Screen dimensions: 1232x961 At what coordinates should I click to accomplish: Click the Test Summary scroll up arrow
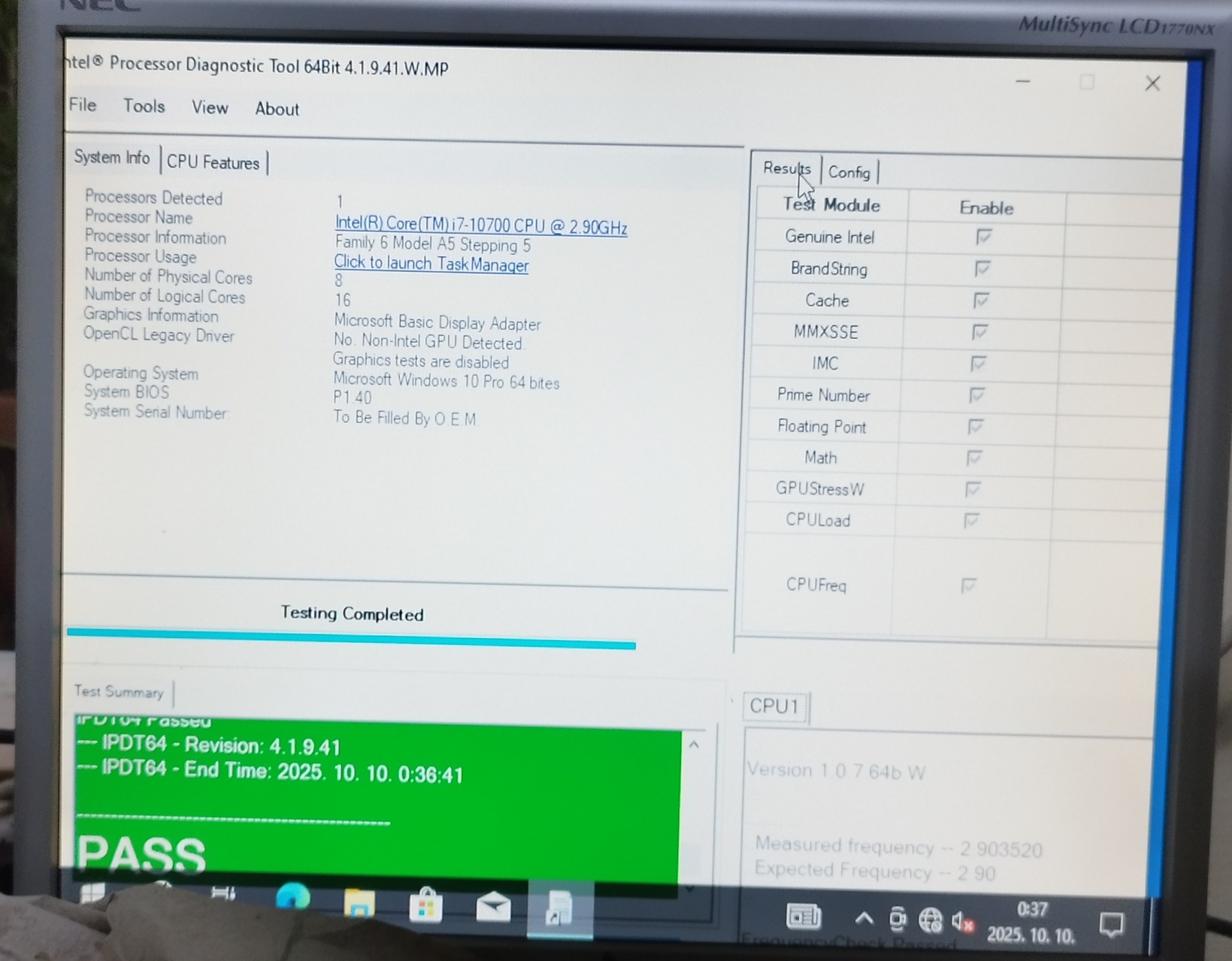(694, 745)
